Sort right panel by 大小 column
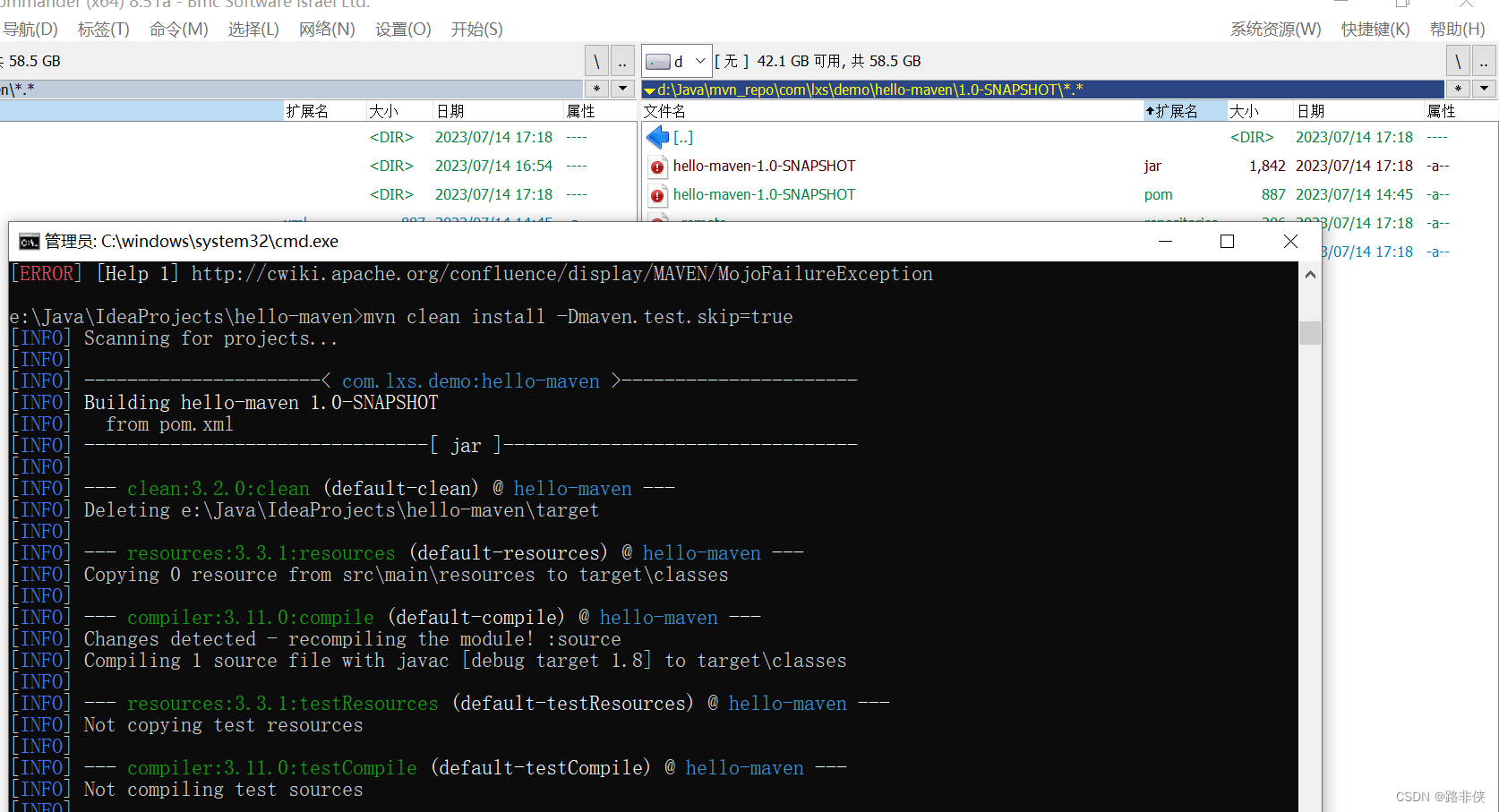 click(1260, 111)
